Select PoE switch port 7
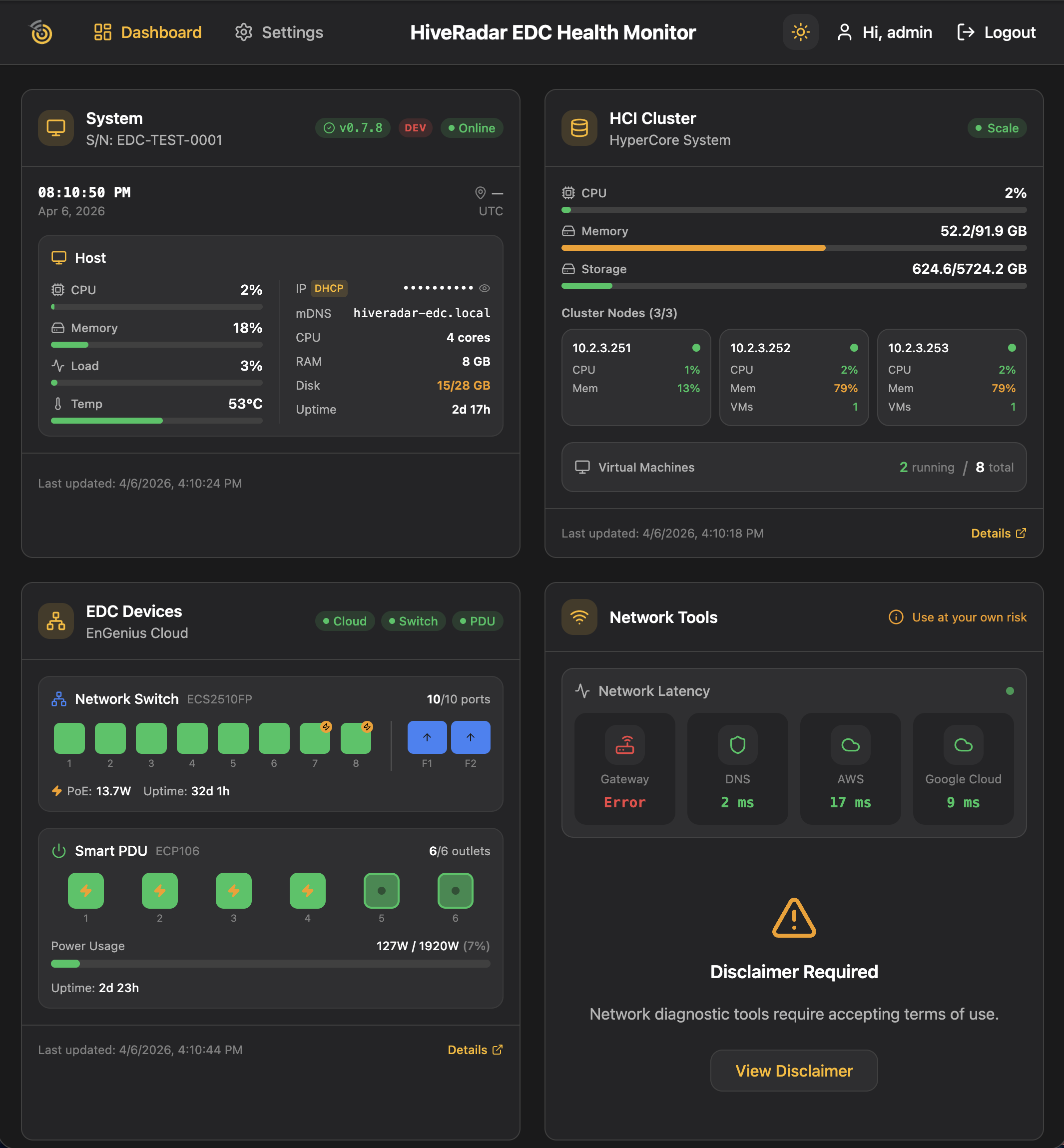The height and width of the screenshot is (1148, 1064). coord(315,738)
